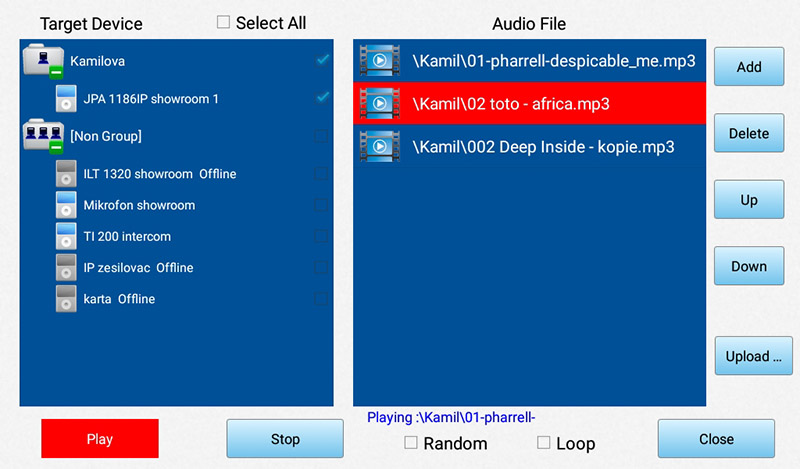Viewport: 800px width, 469px height.
Task: Click the despicable_me.mp3 media file icon
Action: 379,61
